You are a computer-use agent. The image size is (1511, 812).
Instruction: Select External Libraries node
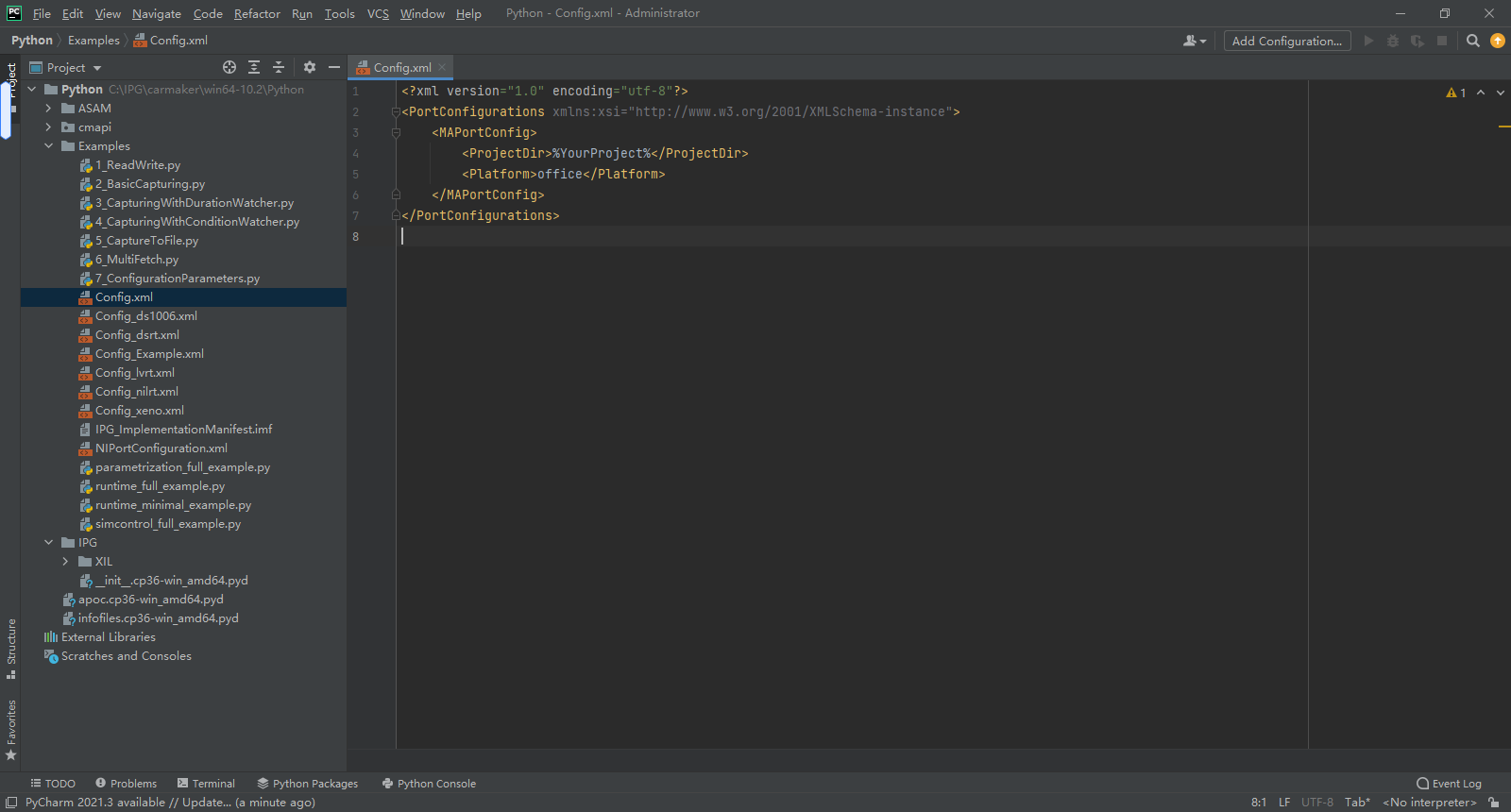click(108, 637)
